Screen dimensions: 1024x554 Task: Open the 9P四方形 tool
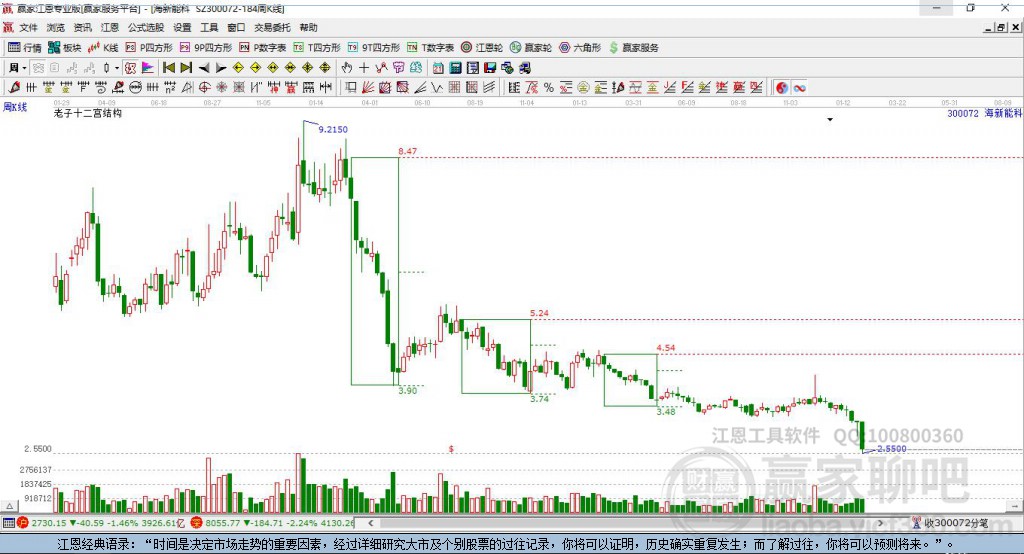pyautogui.click(x=206, y=48)
